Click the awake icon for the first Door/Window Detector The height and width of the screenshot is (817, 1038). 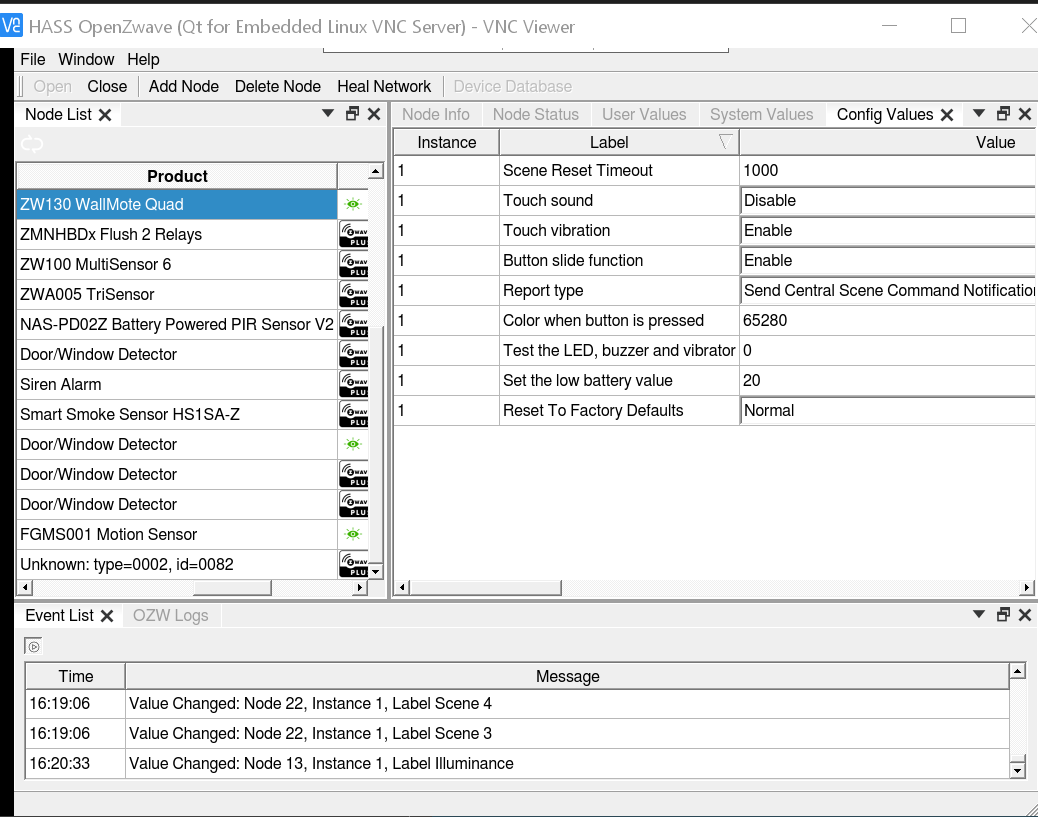click(353, 444)
